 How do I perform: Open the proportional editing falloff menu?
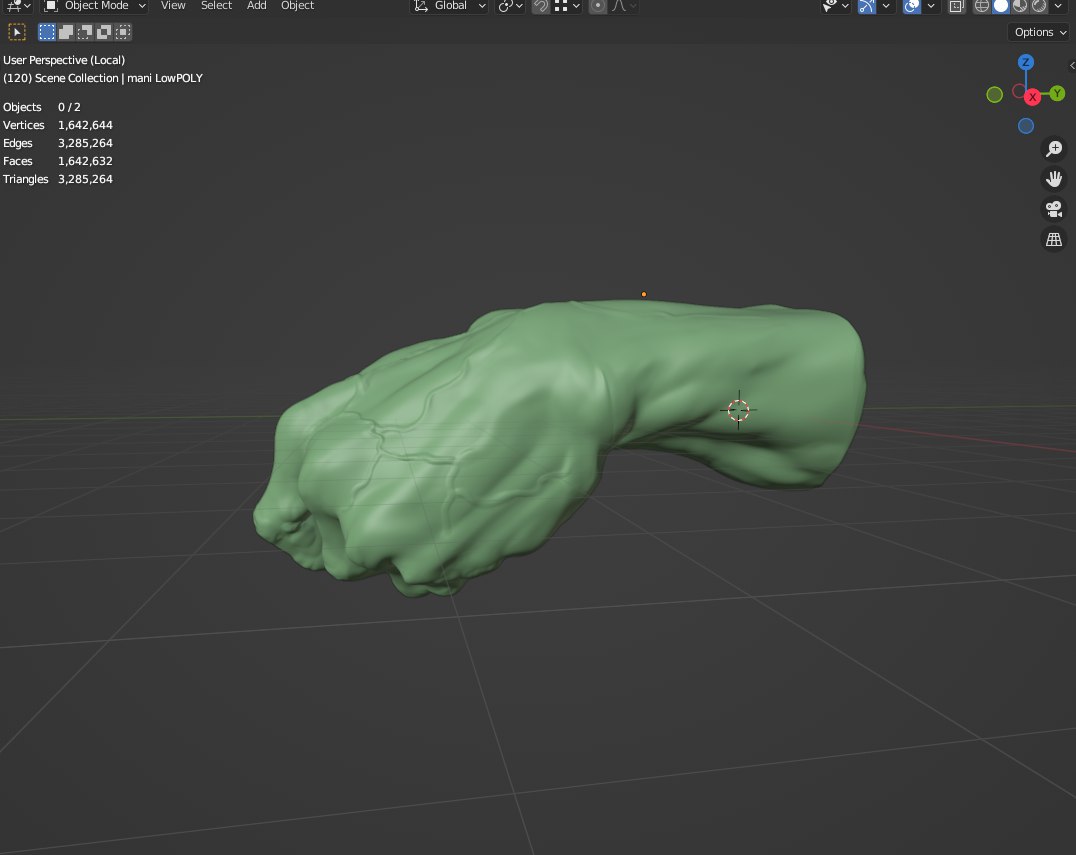pos(624,5)
